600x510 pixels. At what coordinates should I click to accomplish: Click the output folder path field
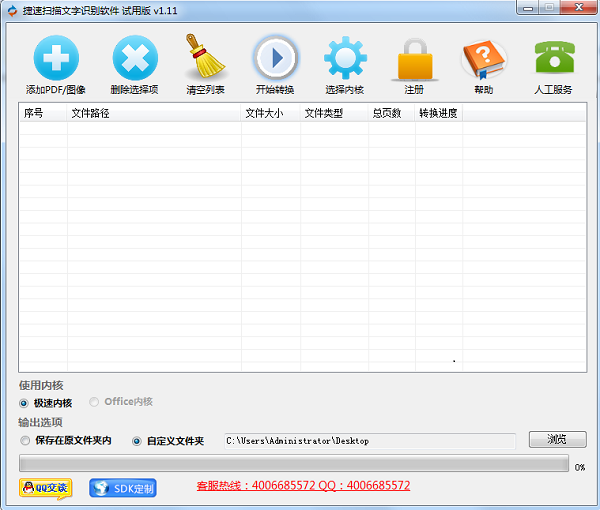pyautogui.click(x=370, y=441)
